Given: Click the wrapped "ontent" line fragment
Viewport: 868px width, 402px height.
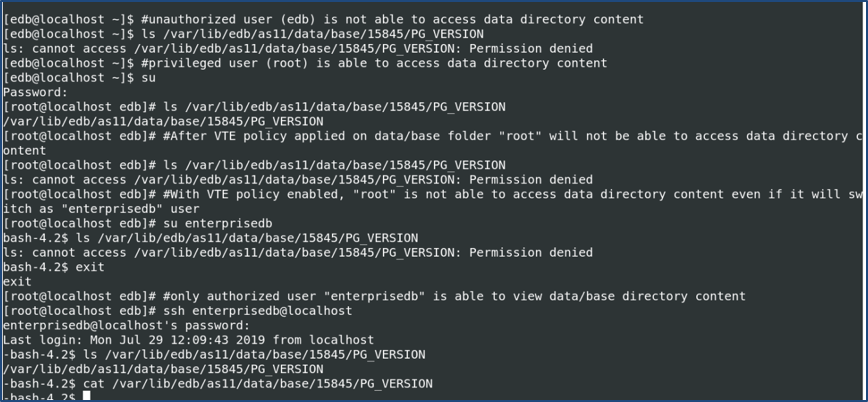Looking at the screenshot, I should tap(25, 150).
